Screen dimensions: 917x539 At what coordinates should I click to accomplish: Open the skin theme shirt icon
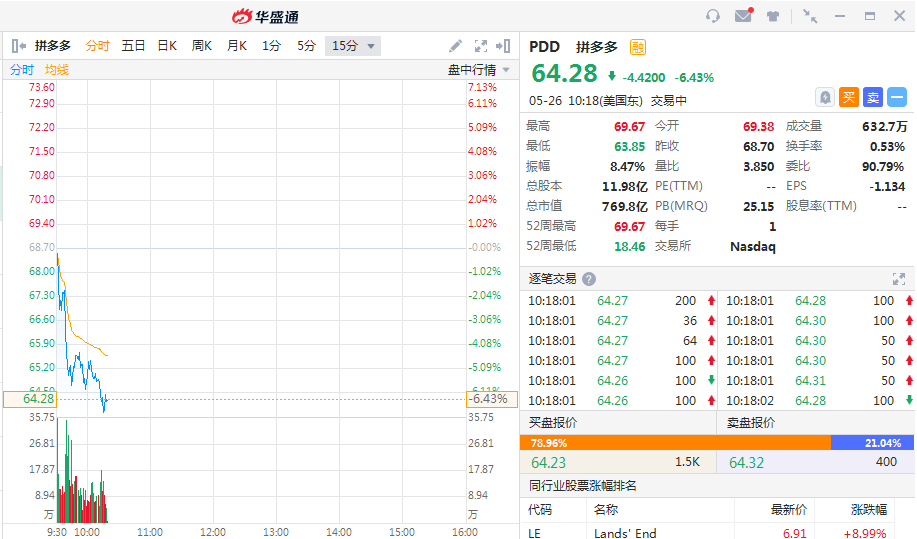773,16
